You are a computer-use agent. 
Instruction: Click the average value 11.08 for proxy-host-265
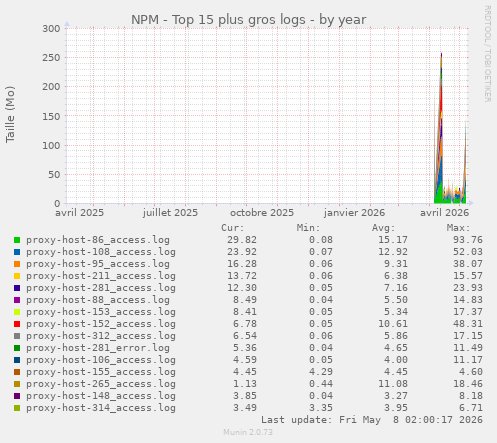pos(393,384)
